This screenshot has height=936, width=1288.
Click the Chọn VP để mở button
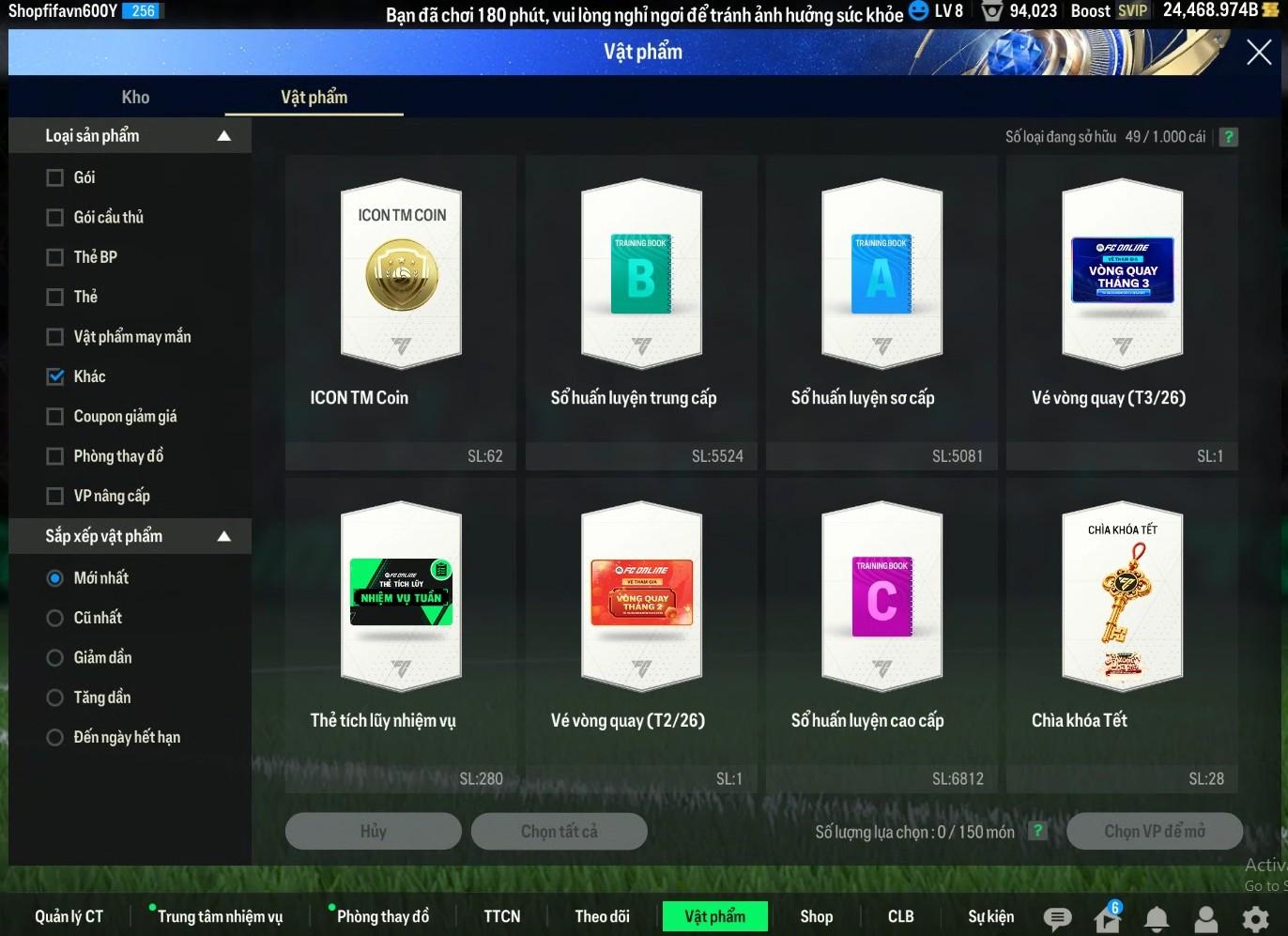click(1154, 832)
